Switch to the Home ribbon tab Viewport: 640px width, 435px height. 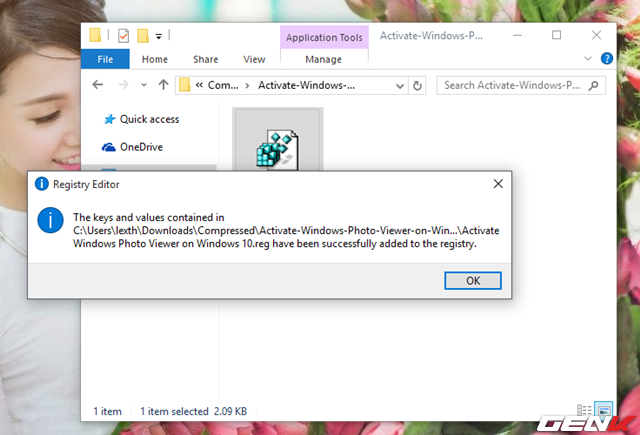tap(155, 59)
